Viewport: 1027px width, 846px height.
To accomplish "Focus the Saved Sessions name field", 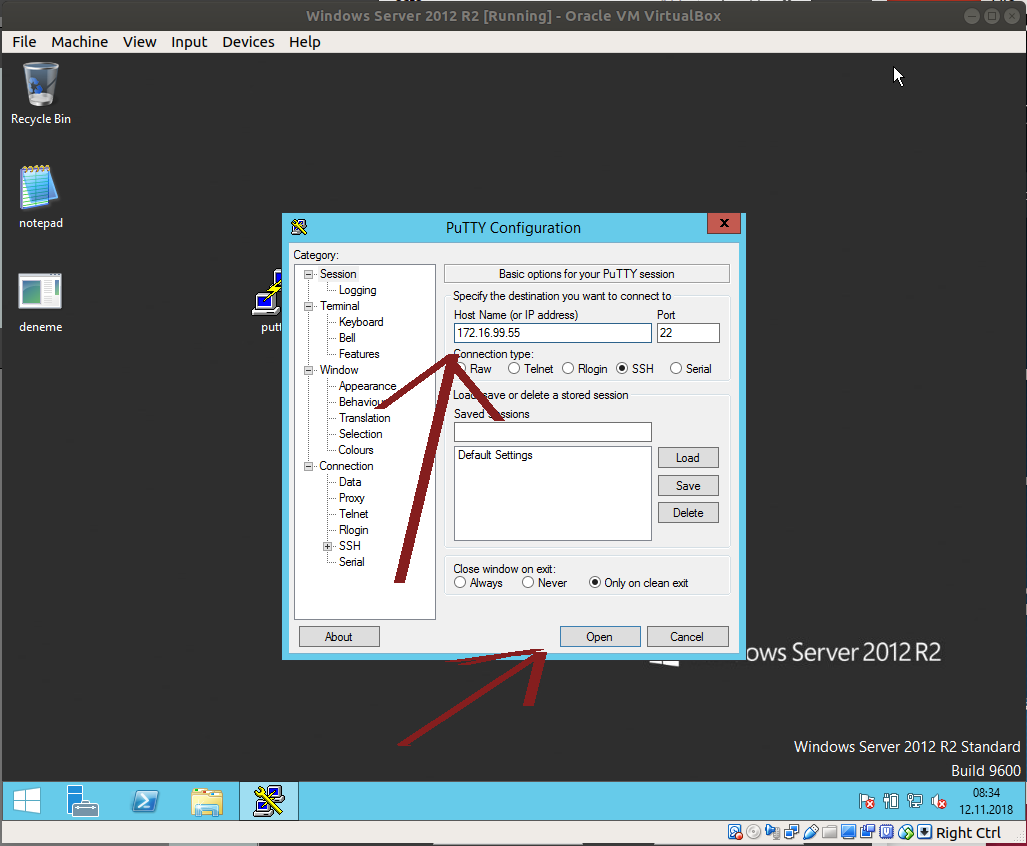I will pos(553,432).
